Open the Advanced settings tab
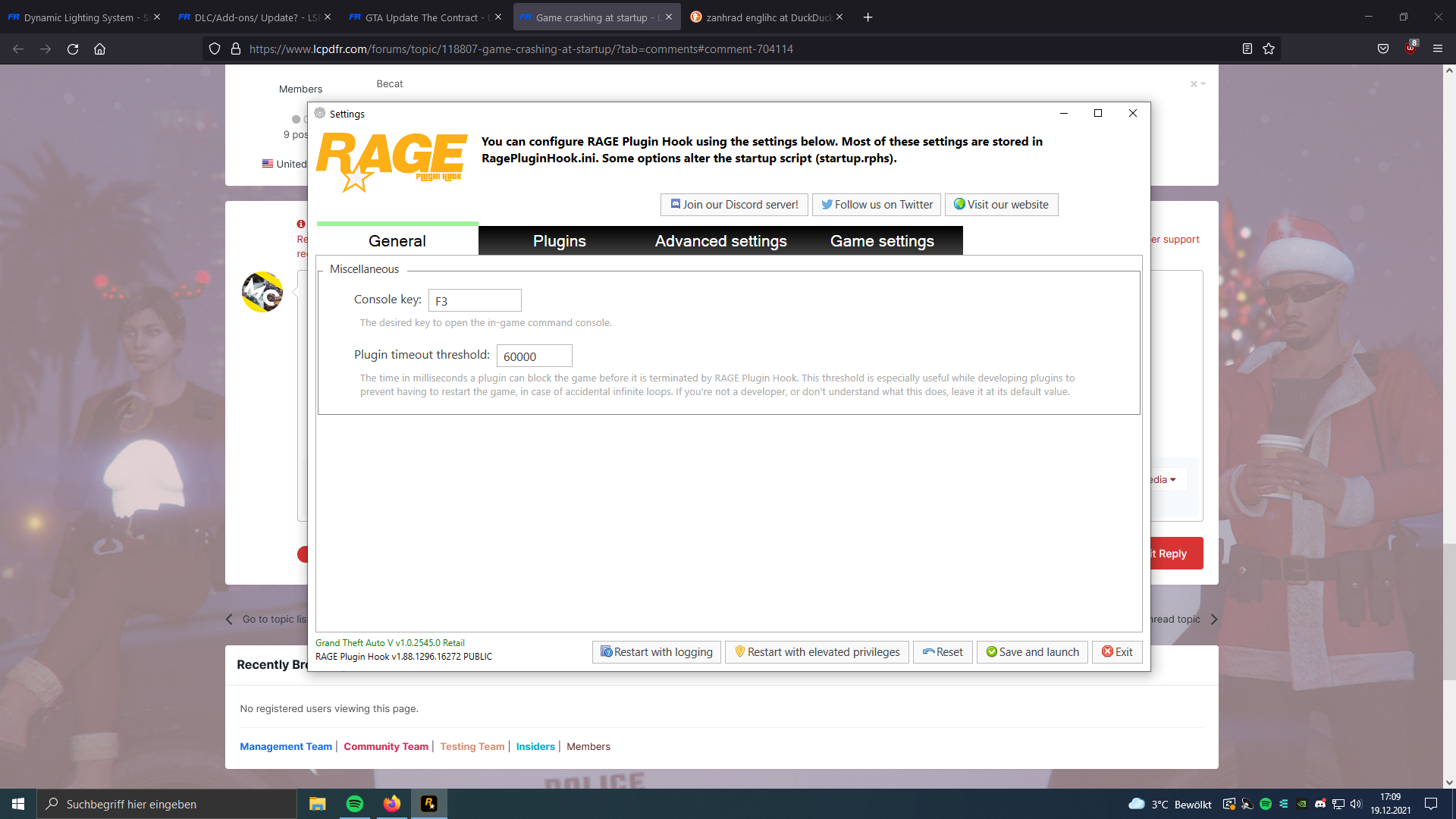This screenshot has height=819, width=1456. tap(720, 241)
